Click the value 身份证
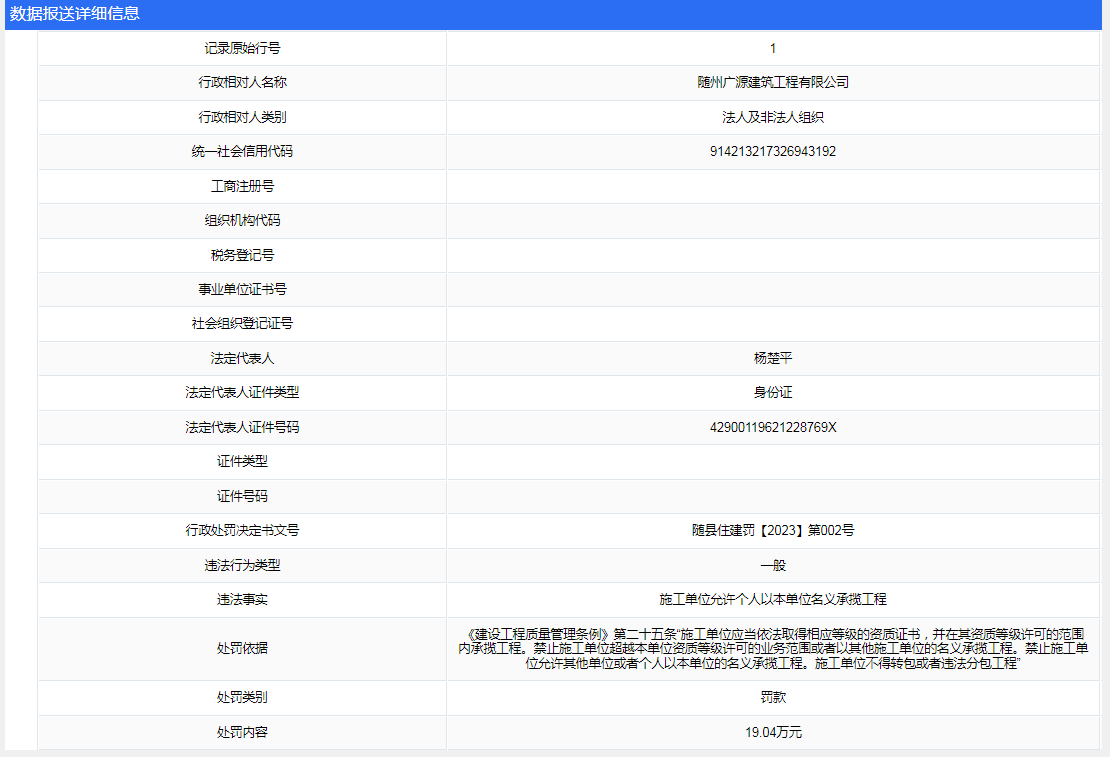 [772, 392]
